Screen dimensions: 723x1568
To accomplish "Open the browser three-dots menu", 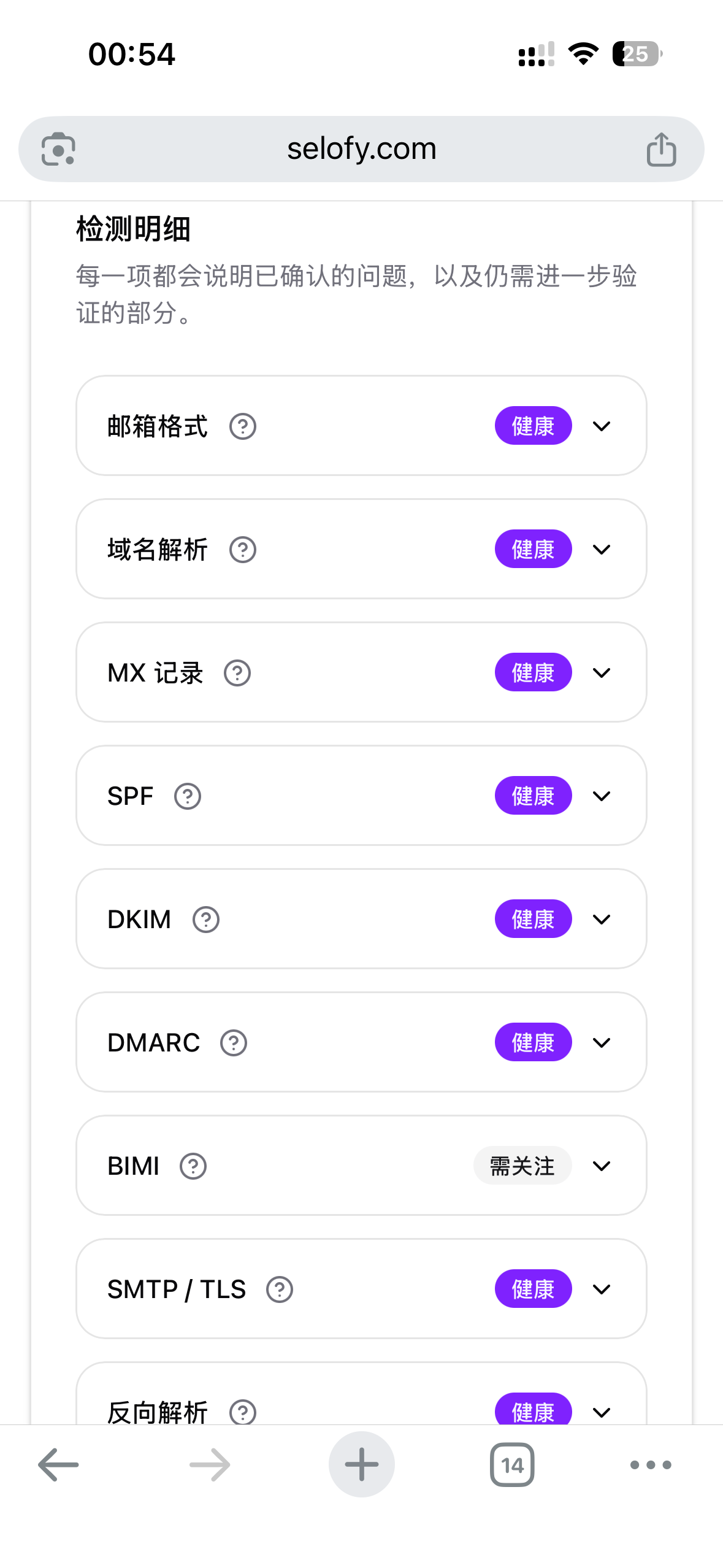I will coord(651,1465).
